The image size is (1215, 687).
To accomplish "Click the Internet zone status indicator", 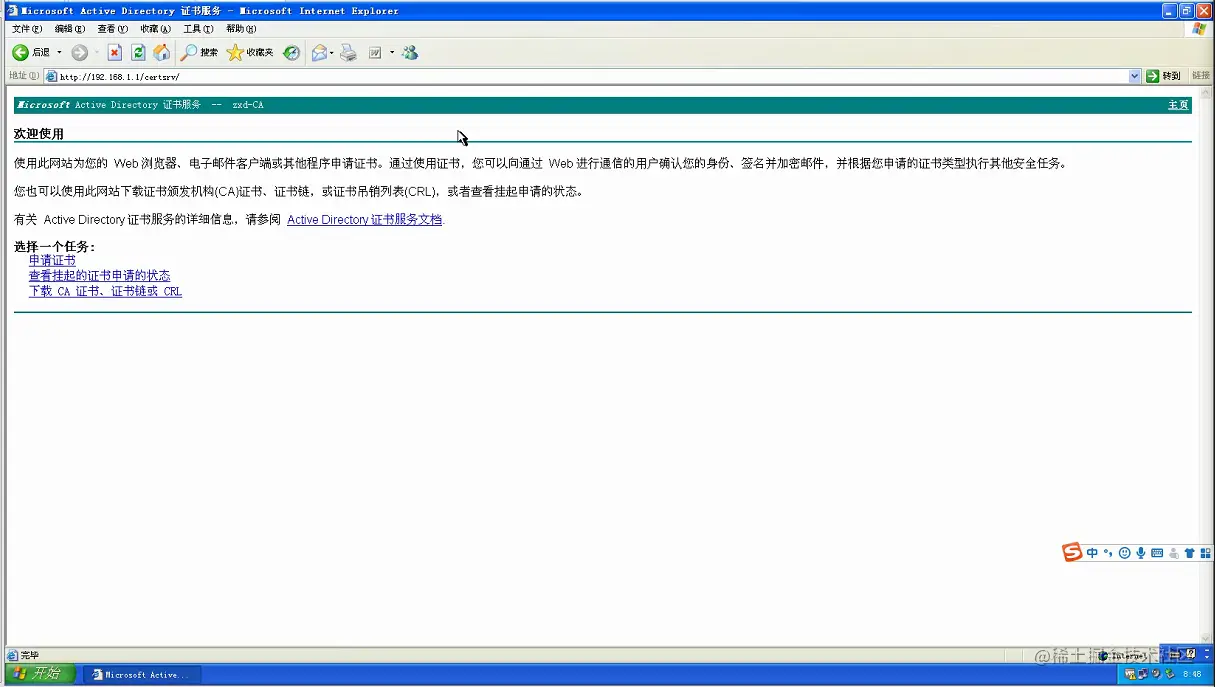I will click(1125, 656).
